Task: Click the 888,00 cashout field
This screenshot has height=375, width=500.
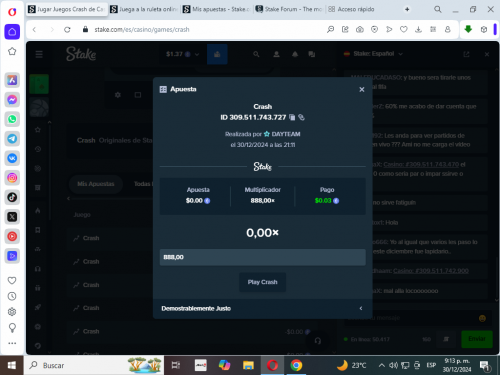Action: pyautogui.click(x=262, y=257)
